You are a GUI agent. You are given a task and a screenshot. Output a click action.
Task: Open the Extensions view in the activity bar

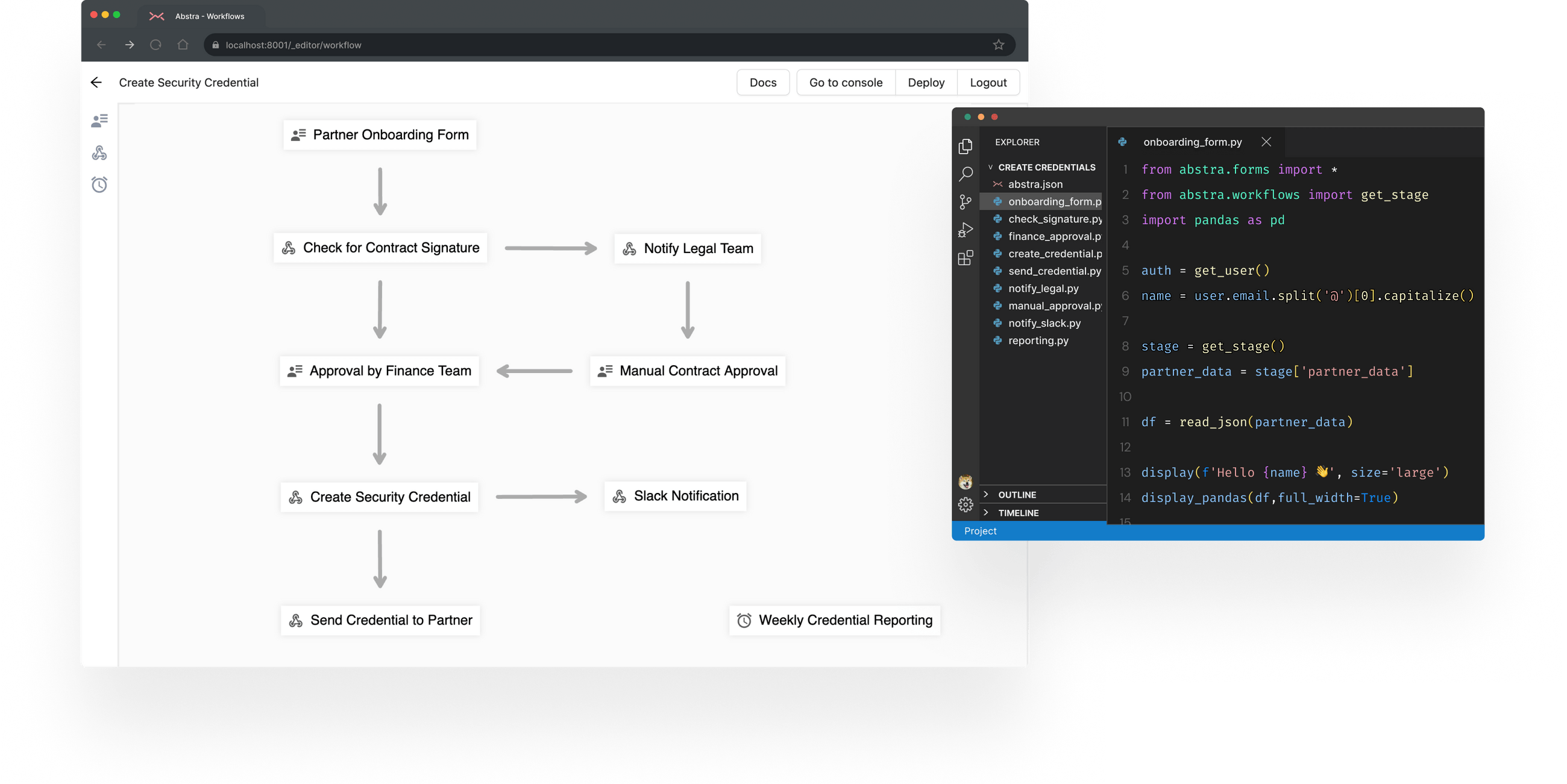coord(966,258)
